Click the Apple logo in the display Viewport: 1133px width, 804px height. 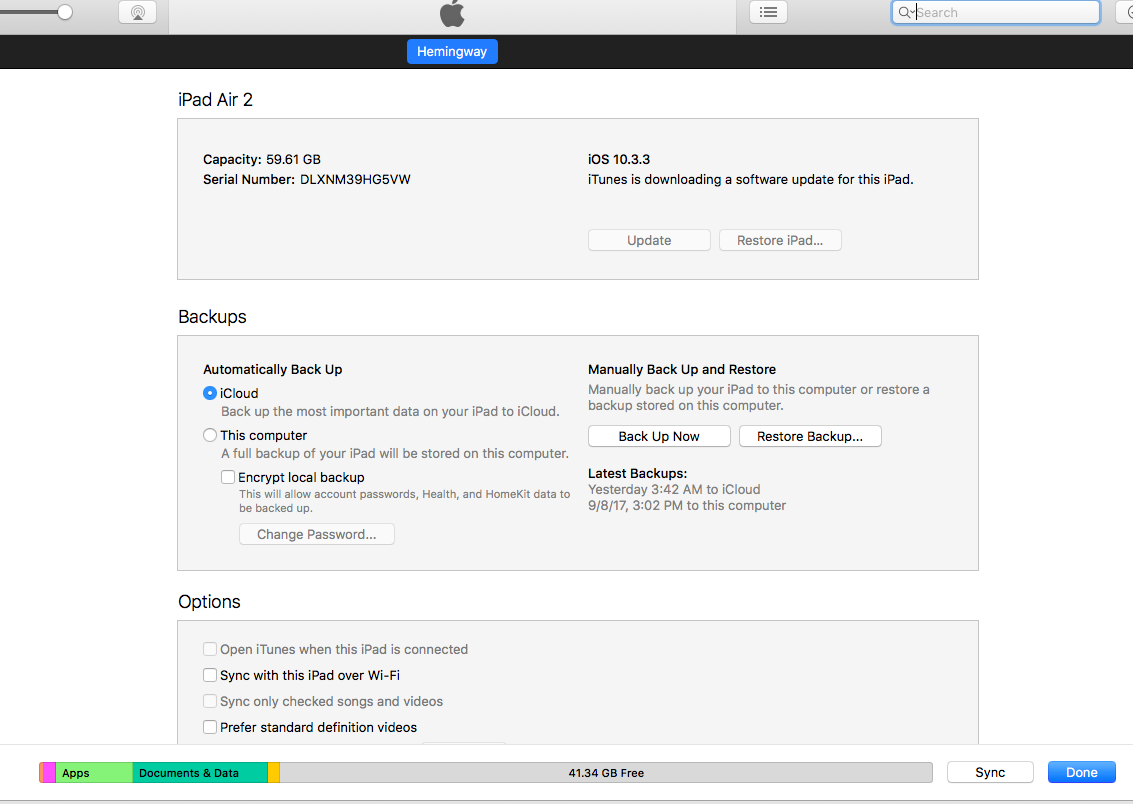tap(452, 13)
